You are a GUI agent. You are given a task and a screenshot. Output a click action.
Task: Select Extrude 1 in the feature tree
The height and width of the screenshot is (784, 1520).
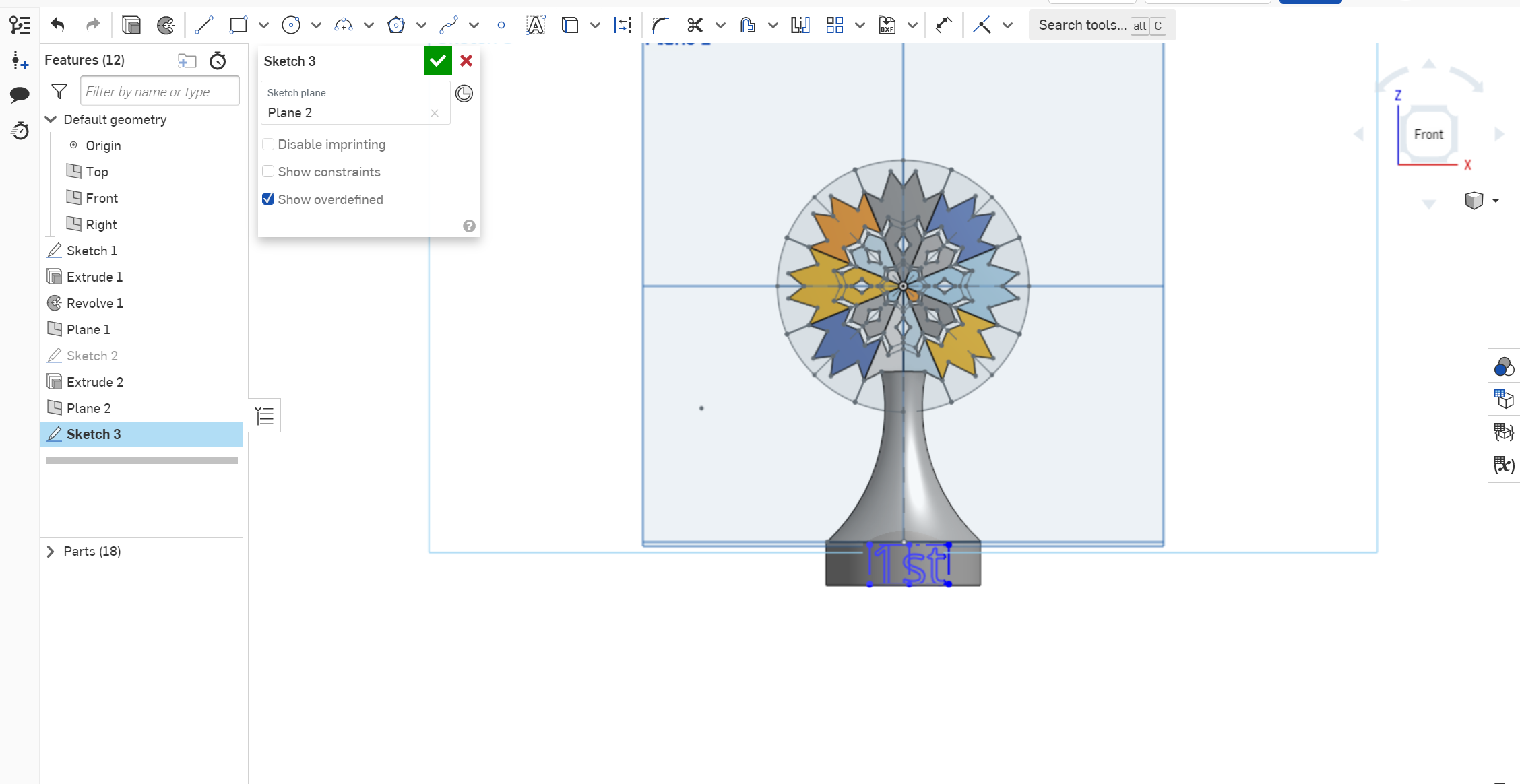(x=94, y=276)
